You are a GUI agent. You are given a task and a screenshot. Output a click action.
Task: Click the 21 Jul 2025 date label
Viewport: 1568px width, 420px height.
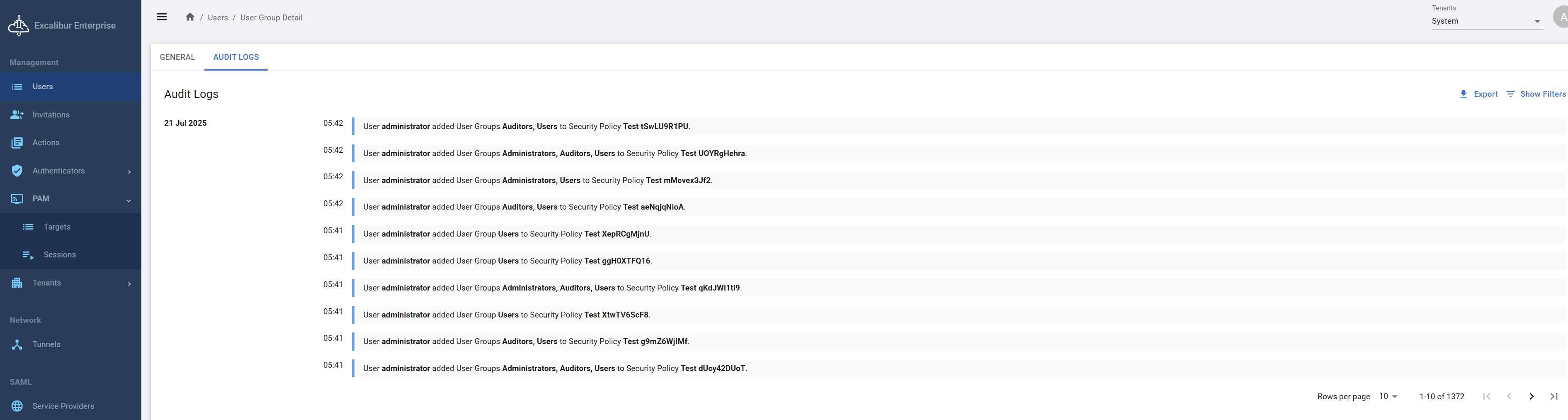pos(186,123)
